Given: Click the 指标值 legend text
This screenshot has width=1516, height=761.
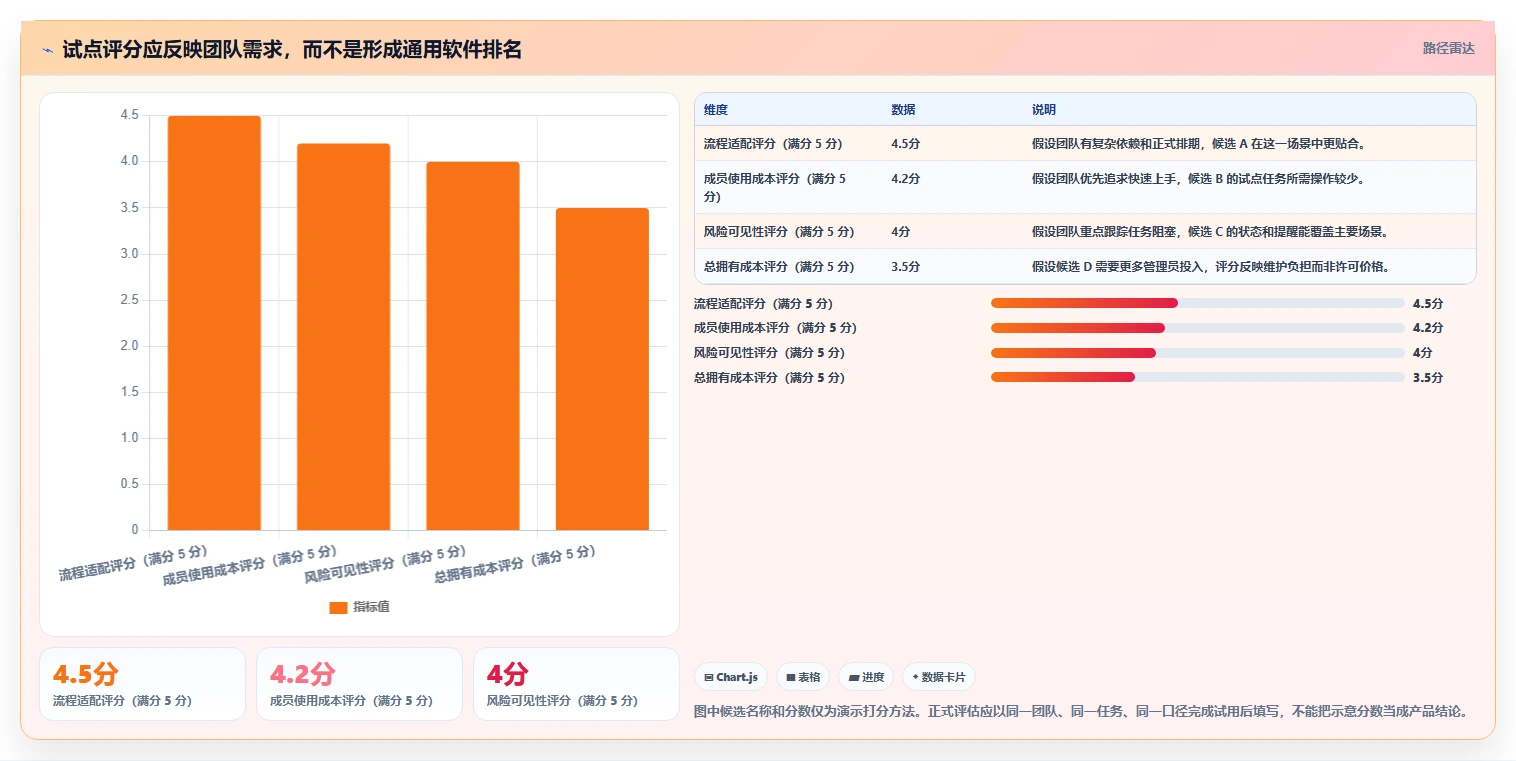Looking at the screenshot, I should (371, 607).
